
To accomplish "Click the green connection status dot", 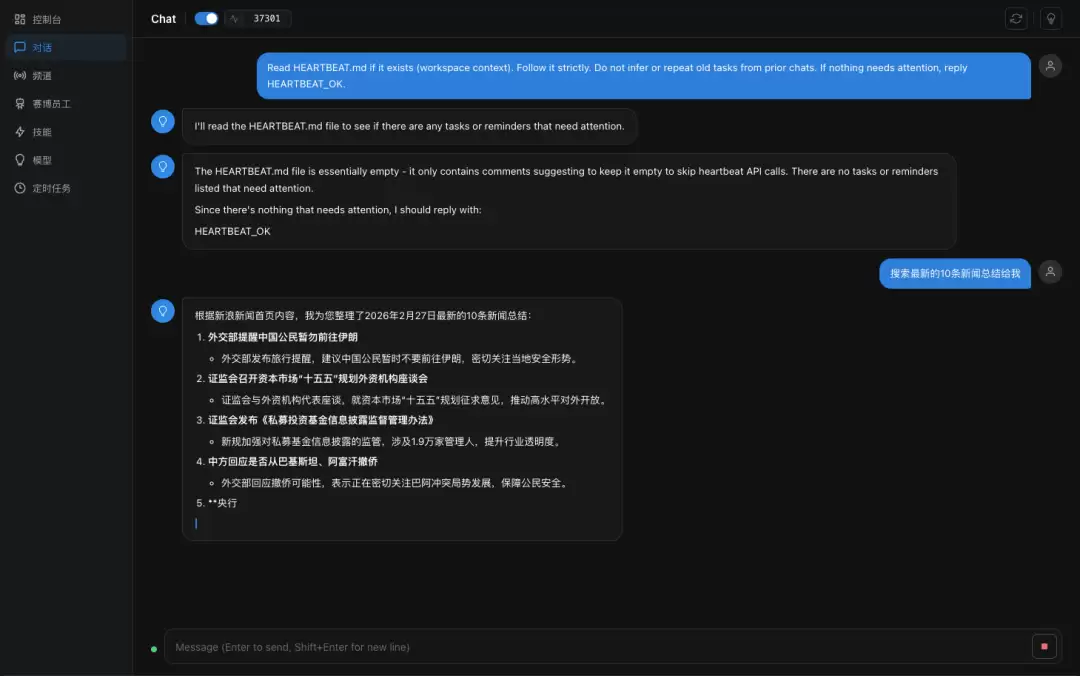I will tap(153, 649).
